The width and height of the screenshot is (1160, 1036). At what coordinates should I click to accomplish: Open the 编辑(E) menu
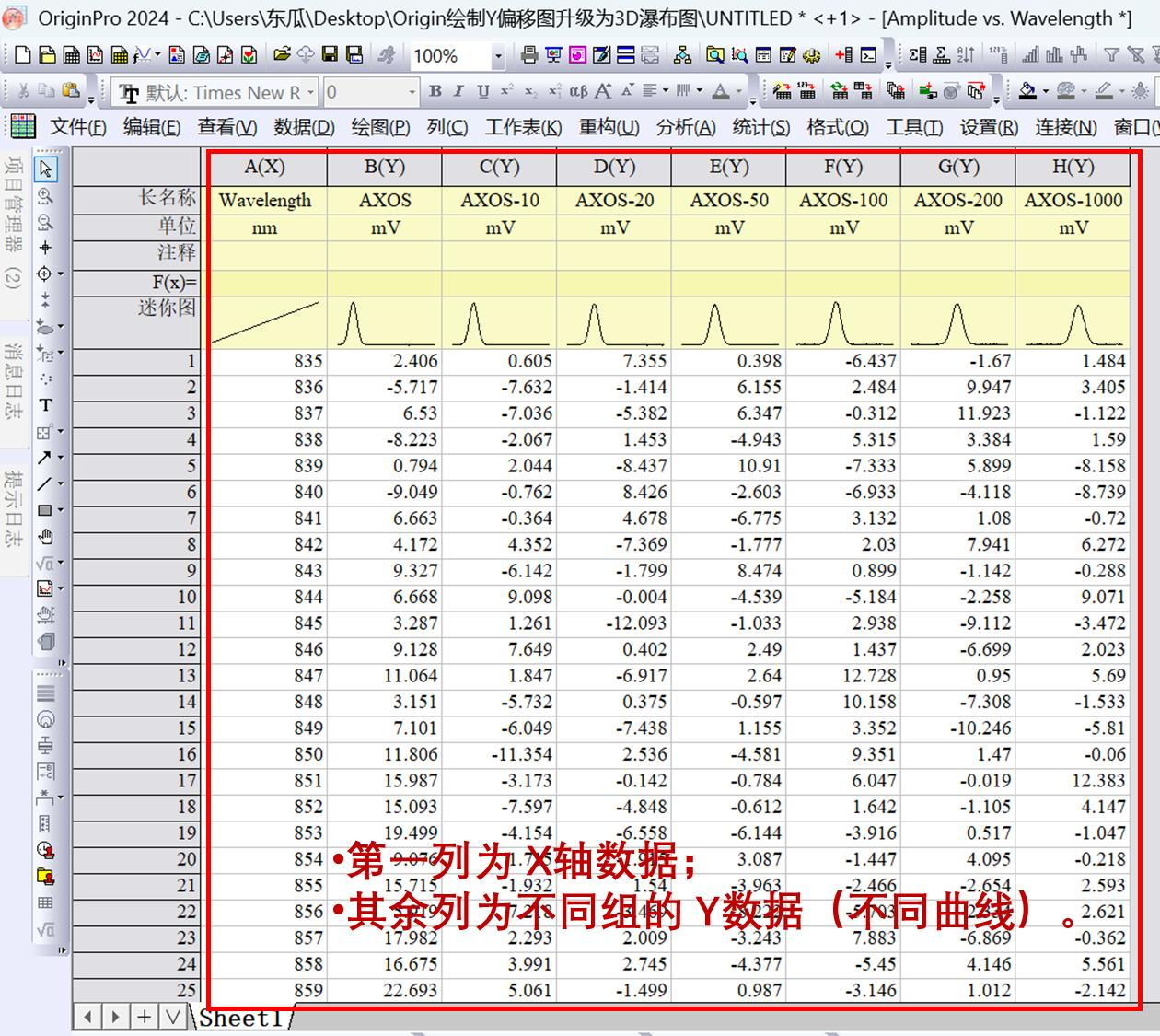tap(152, 127)
